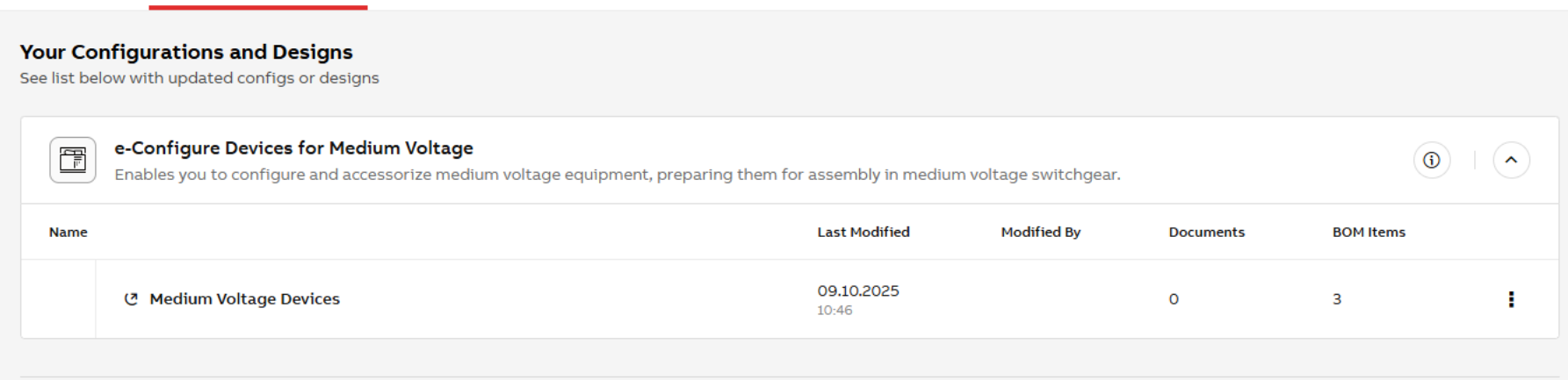Click the empty left cell of the row
1568x380 pixels.
(x=58, y=299)
